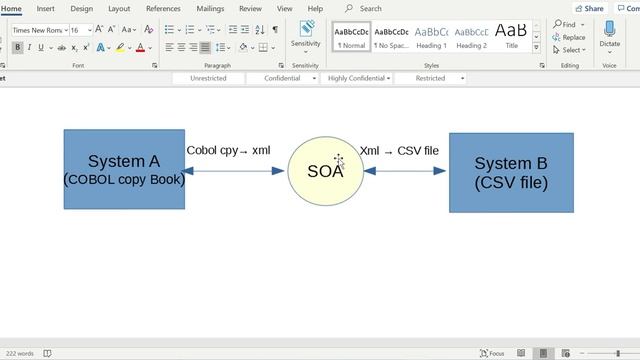Open Change Case dropdown

pos(129,29)
